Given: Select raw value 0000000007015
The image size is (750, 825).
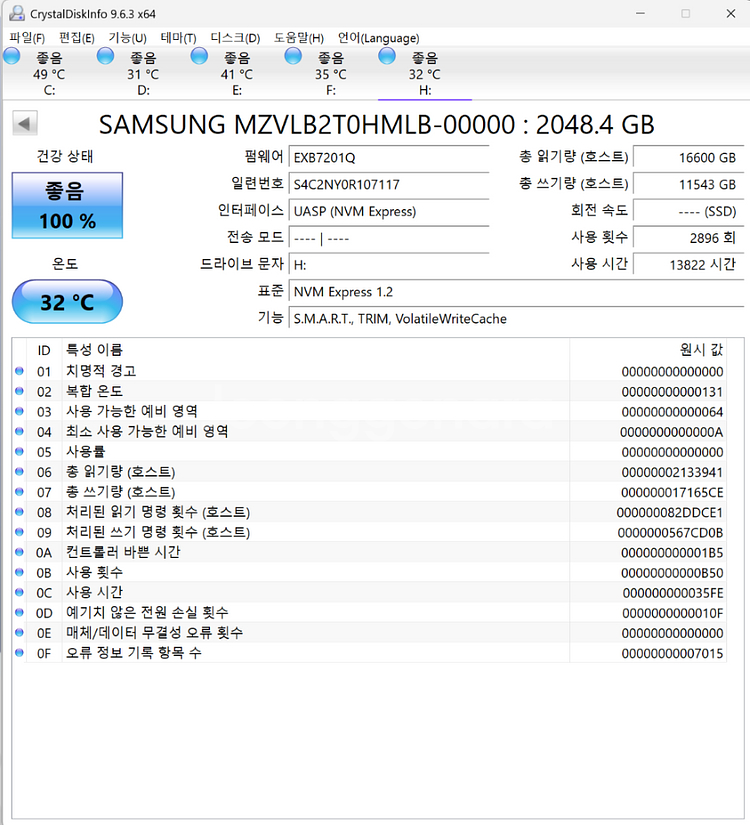Looking at the screenshot, I should 672,653.
